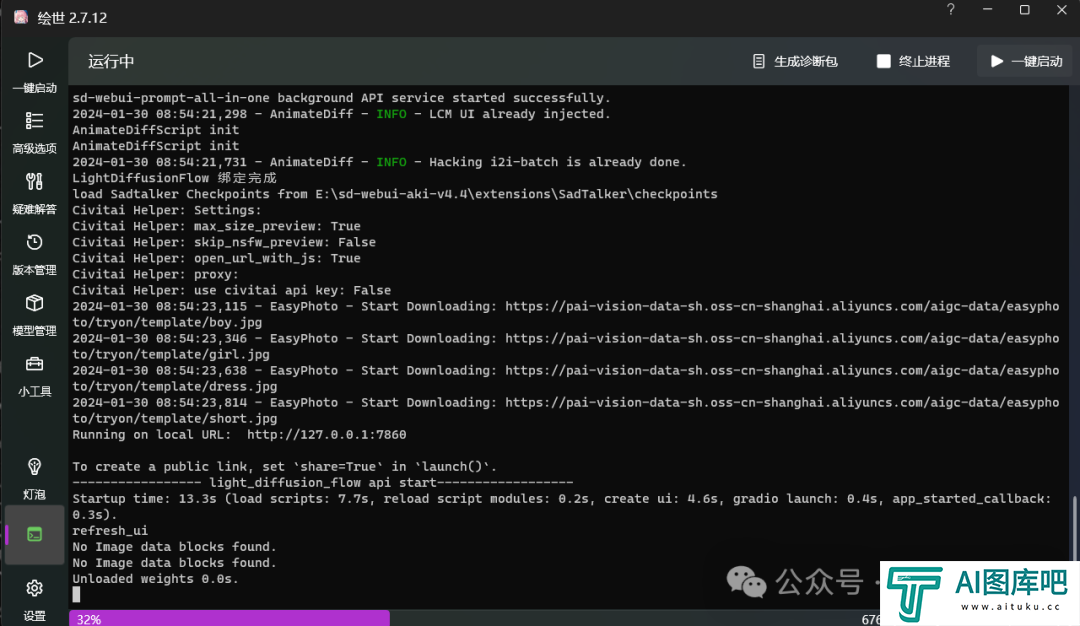Screen dimensions: 1080x626
Task: Click the 'Startup time: 13.3s' log line
Action: pos(562,506)
